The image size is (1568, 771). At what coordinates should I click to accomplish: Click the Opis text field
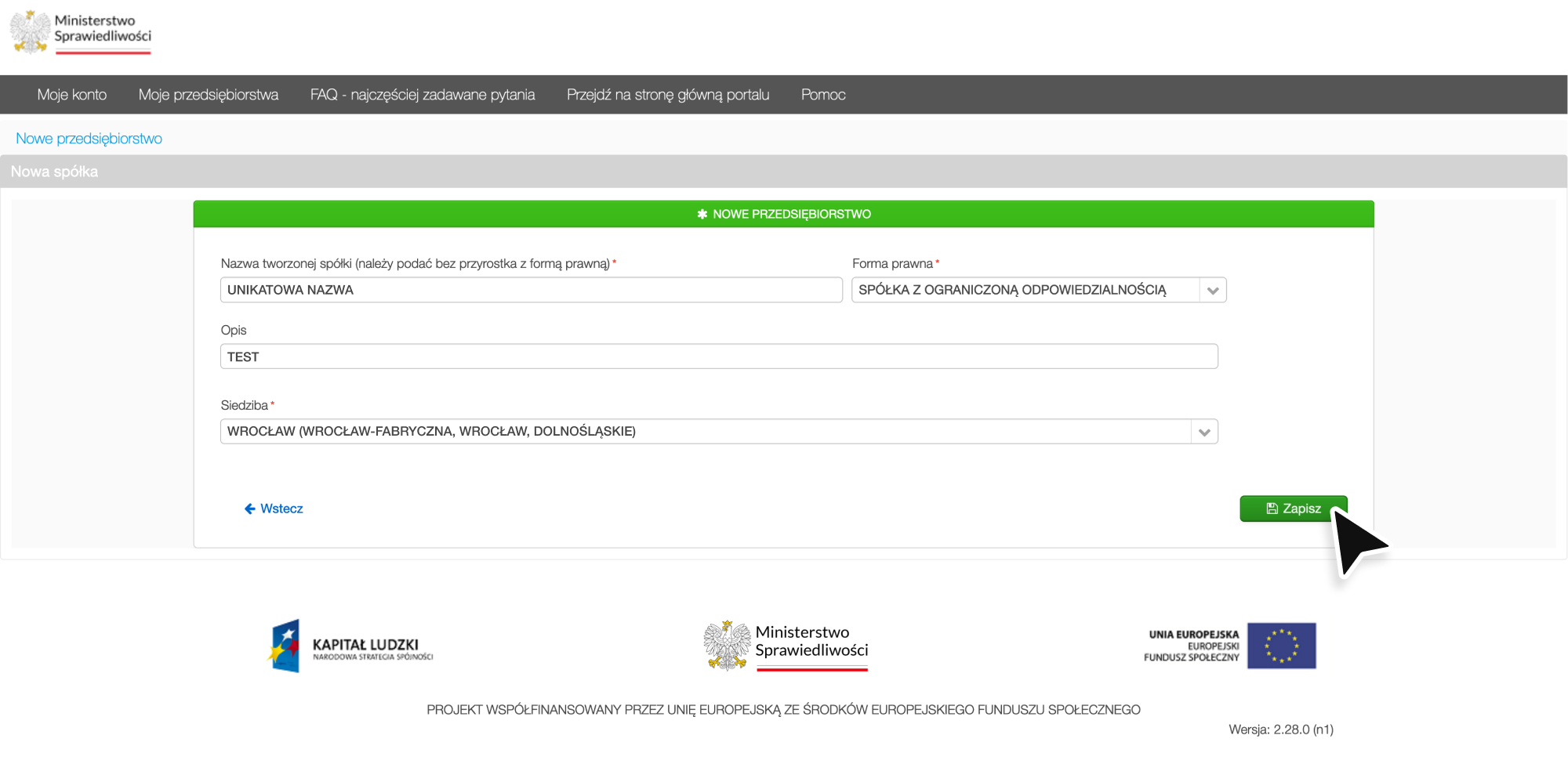719,357
